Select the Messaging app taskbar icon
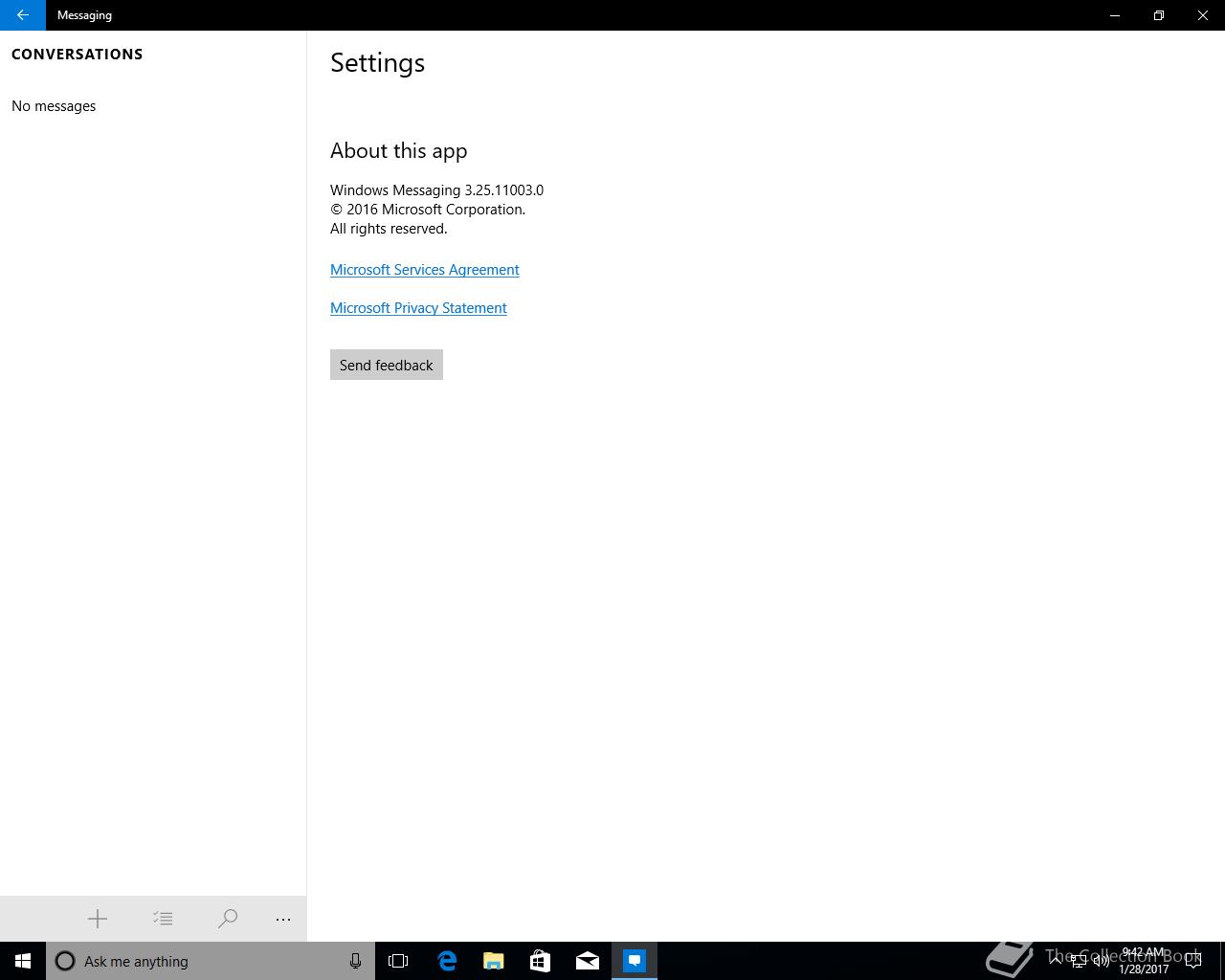 pos(634,961)
